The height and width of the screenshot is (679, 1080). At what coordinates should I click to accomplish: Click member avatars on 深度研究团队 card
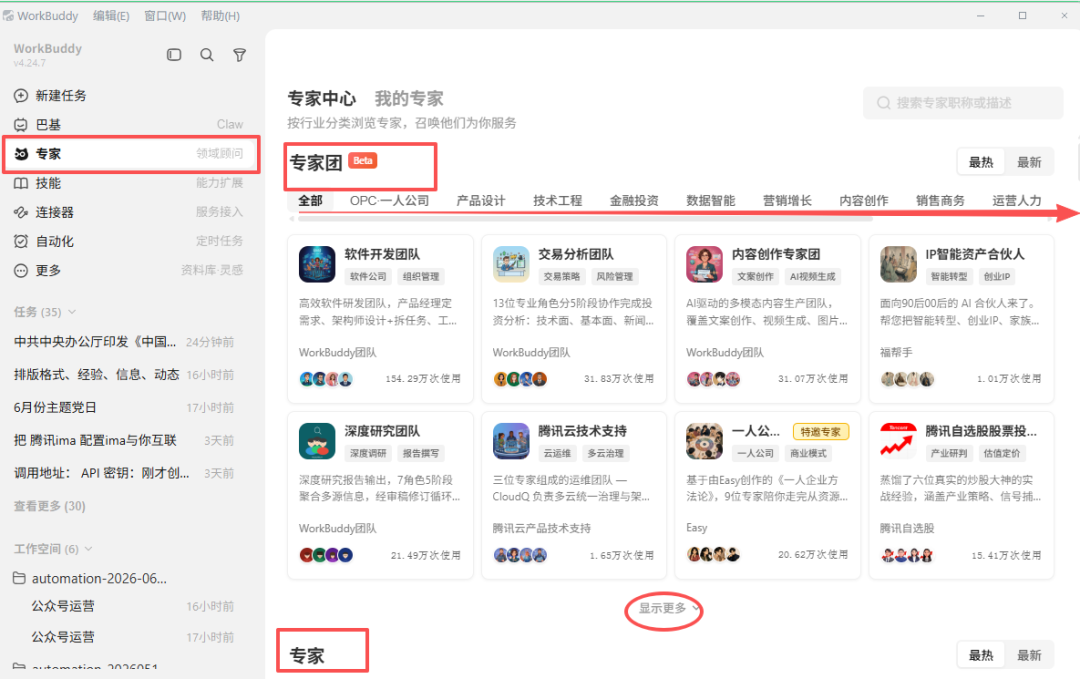point(326,555)
